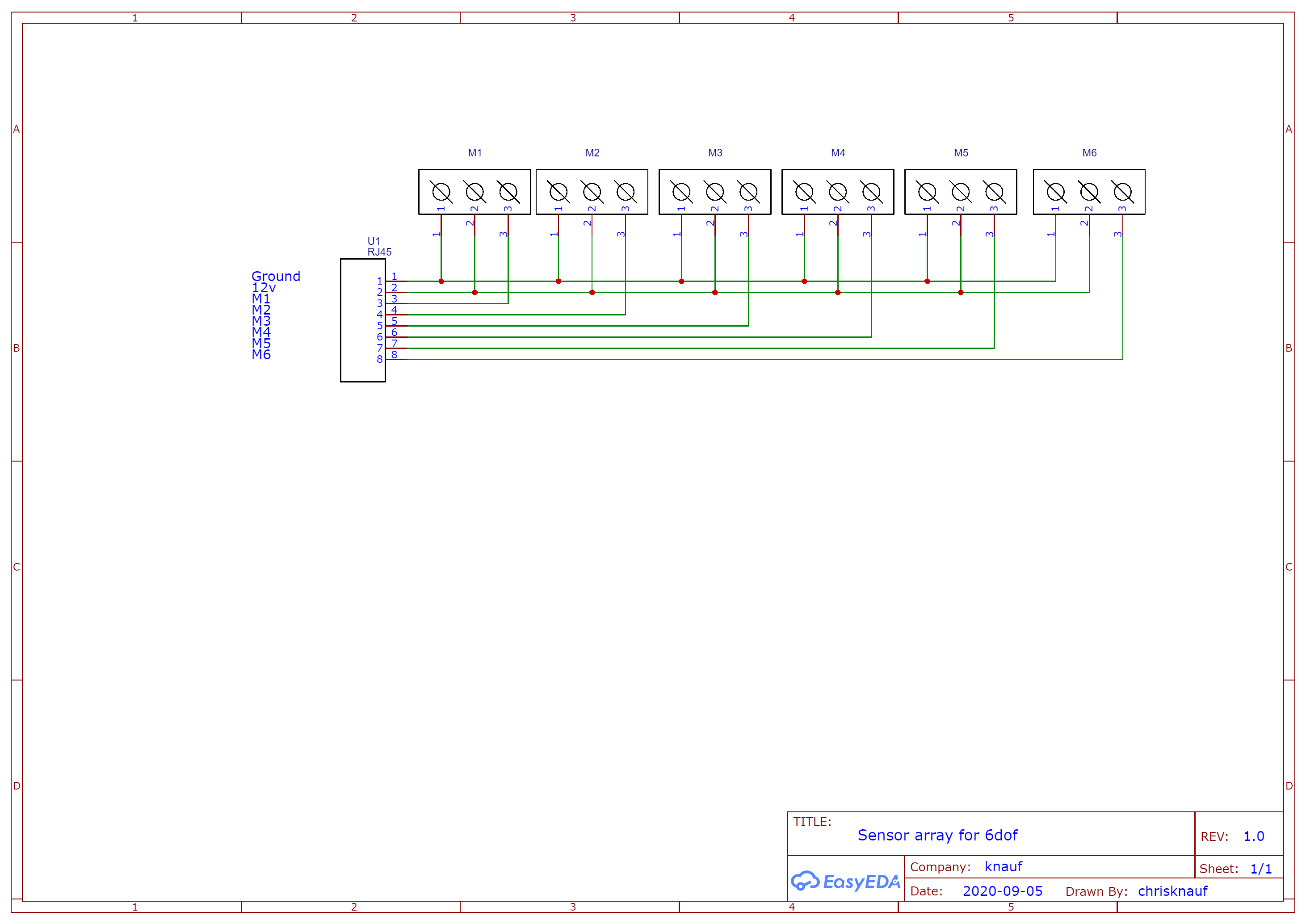Click the sheet number 1/1
Viewport: 1306px width, 924px height.
[x=1260, y=868]
